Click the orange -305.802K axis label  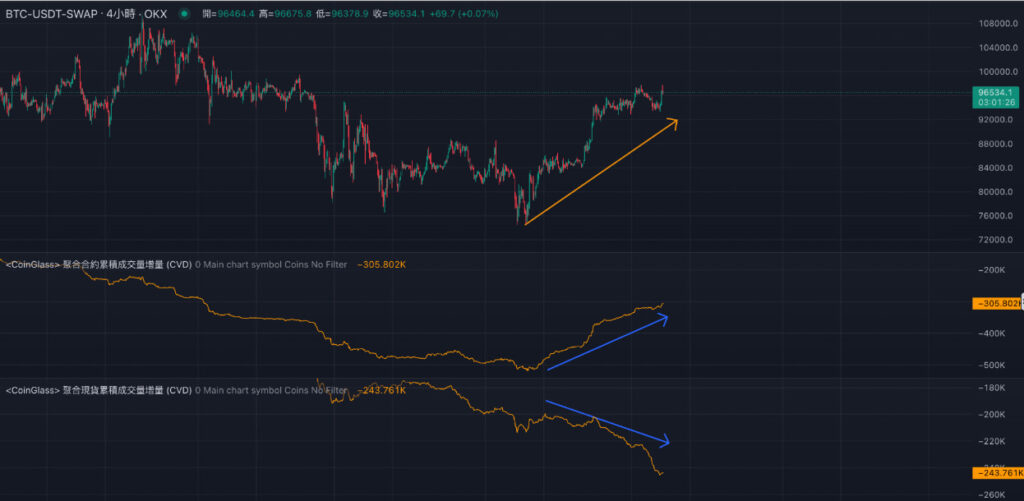click(996, 303)
